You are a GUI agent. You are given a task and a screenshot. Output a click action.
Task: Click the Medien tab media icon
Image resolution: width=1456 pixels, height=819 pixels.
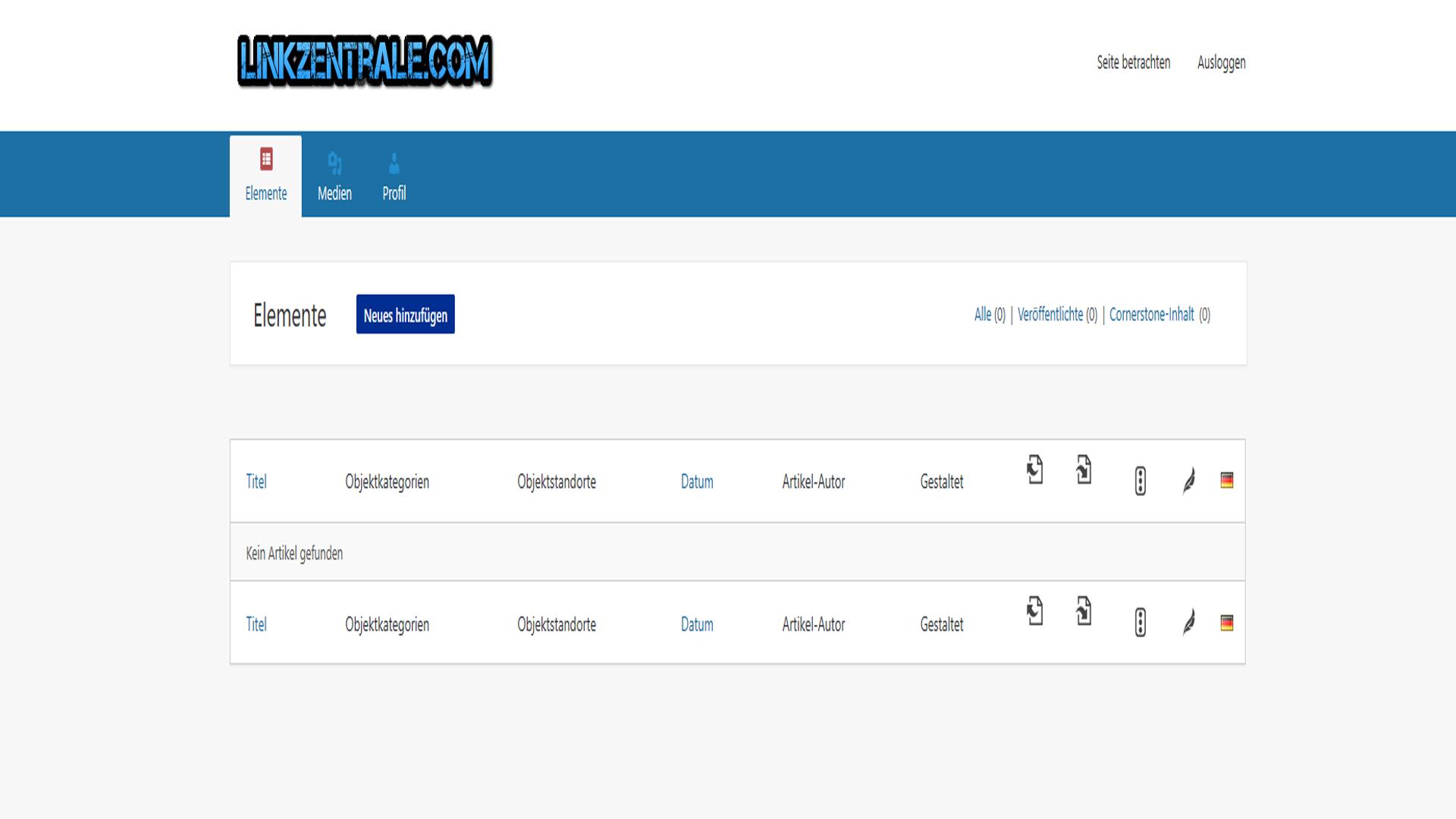point(334,163)
